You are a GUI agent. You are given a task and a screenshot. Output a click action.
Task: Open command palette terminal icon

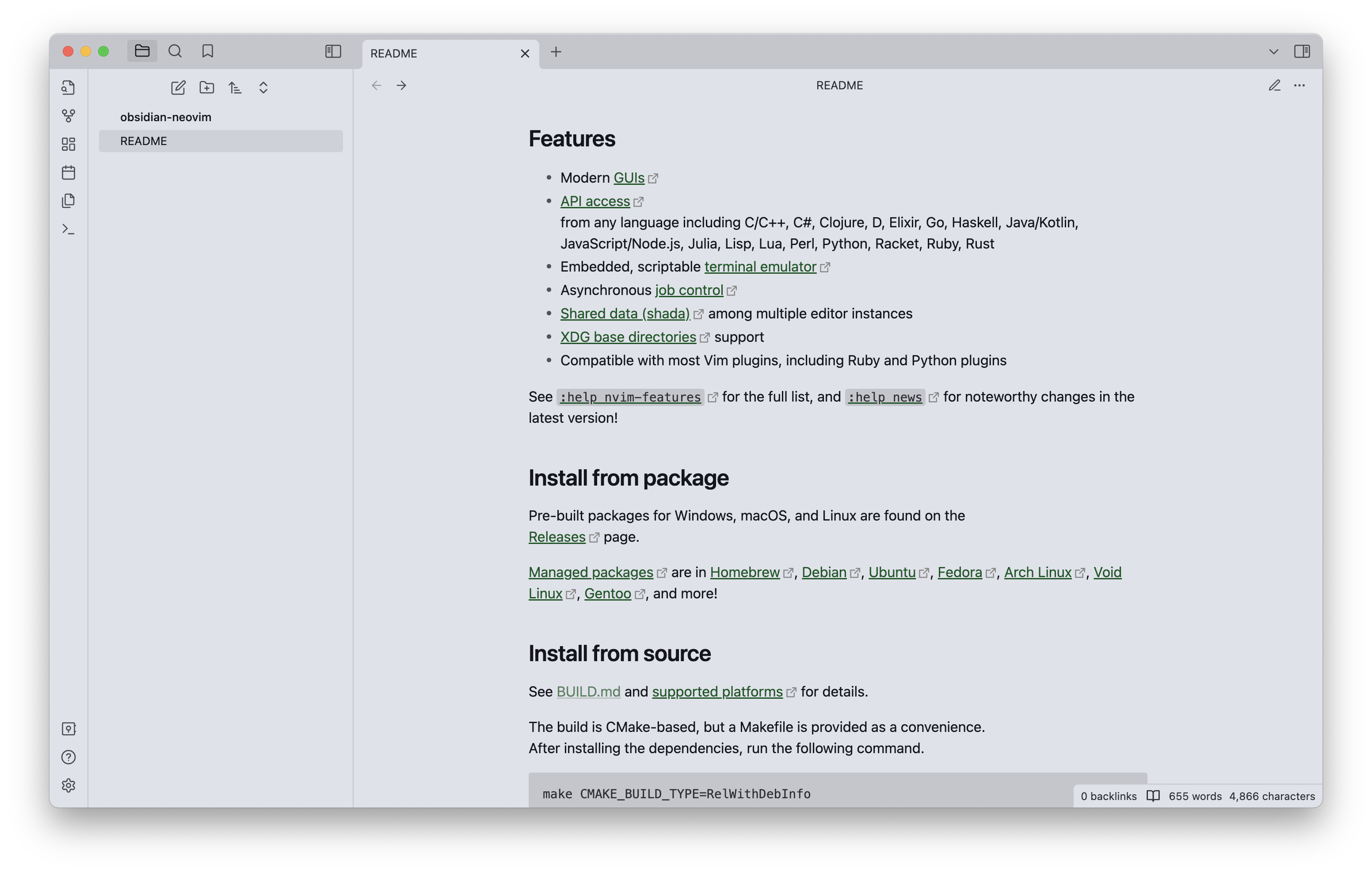[x=69, y=229]
